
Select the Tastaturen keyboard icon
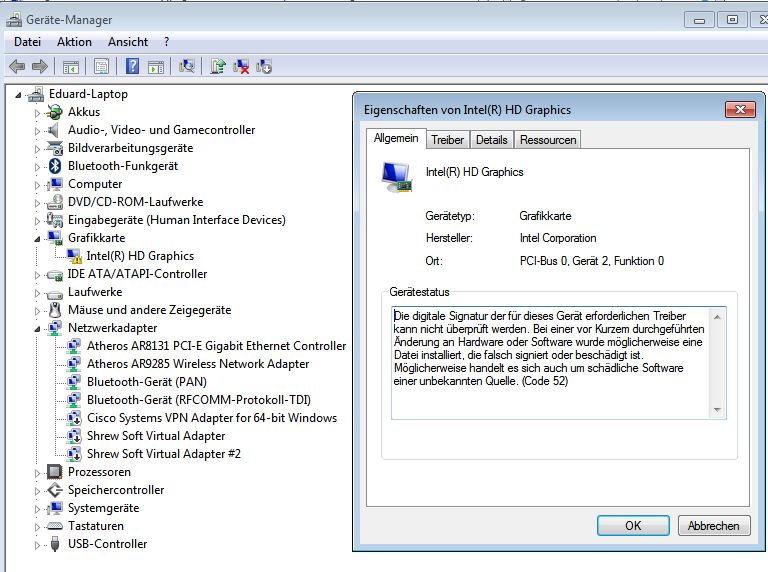point(54,526)
